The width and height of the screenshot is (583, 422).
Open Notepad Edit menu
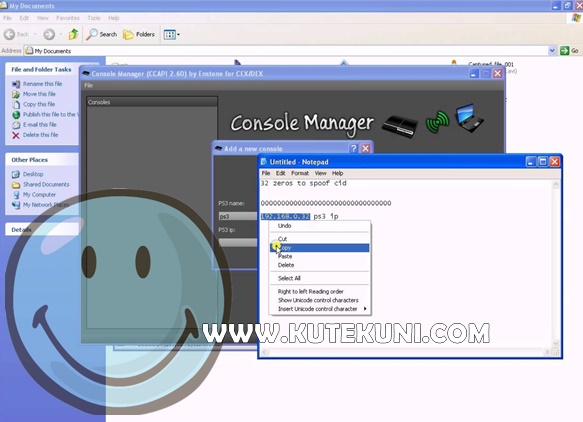(280, 173)
